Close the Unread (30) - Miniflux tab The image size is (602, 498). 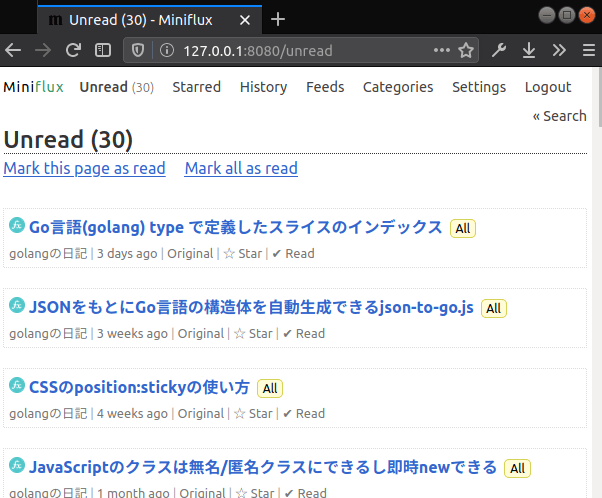[x=245, y=20]
